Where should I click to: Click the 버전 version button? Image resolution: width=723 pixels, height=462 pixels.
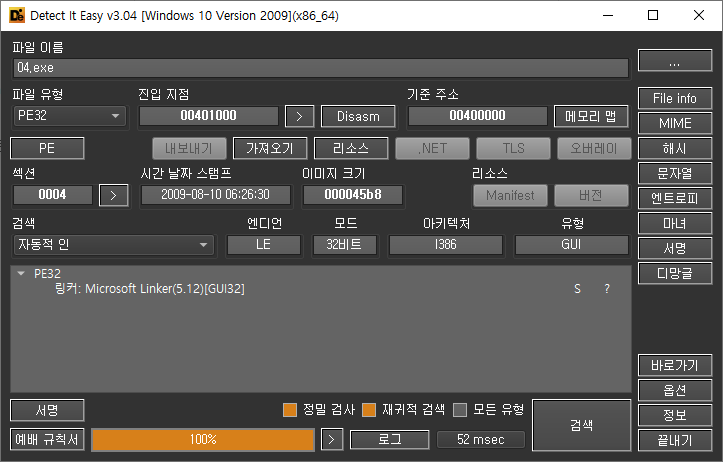tap(591, 195)
